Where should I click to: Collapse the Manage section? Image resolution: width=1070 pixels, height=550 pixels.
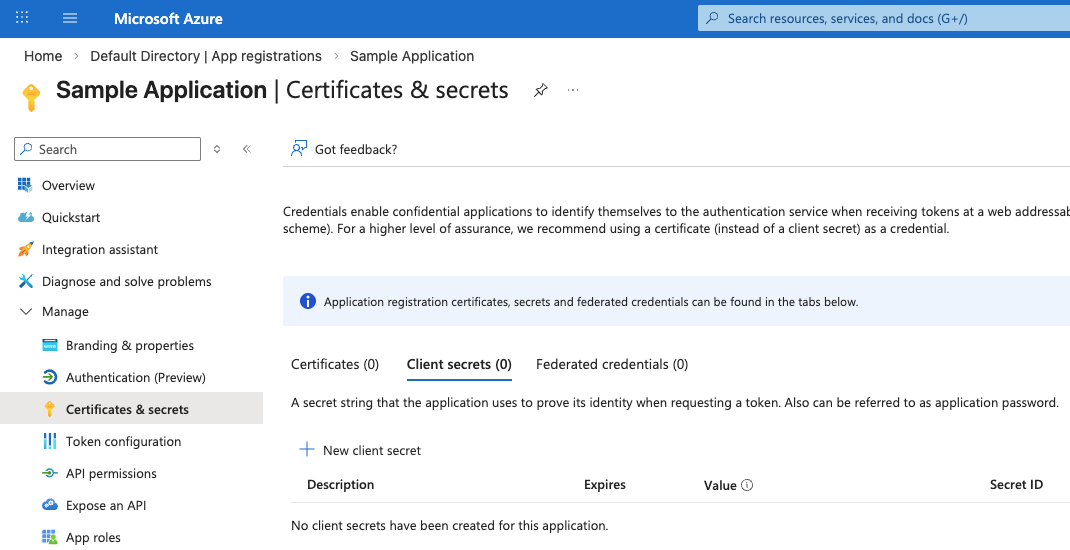coord(26,312)
